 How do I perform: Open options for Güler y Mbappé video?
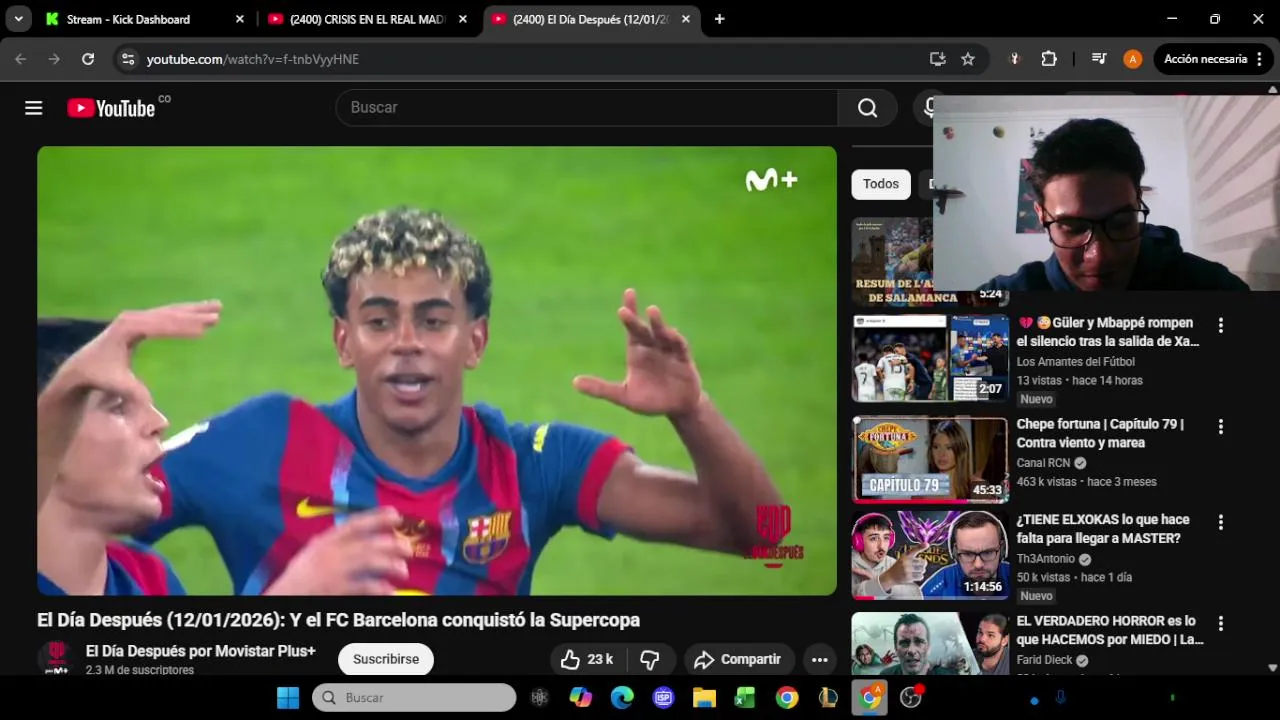1220,325
